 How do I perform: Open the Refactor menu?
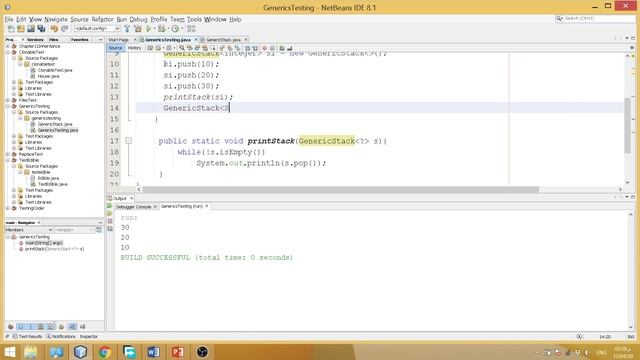click(102, 19)
